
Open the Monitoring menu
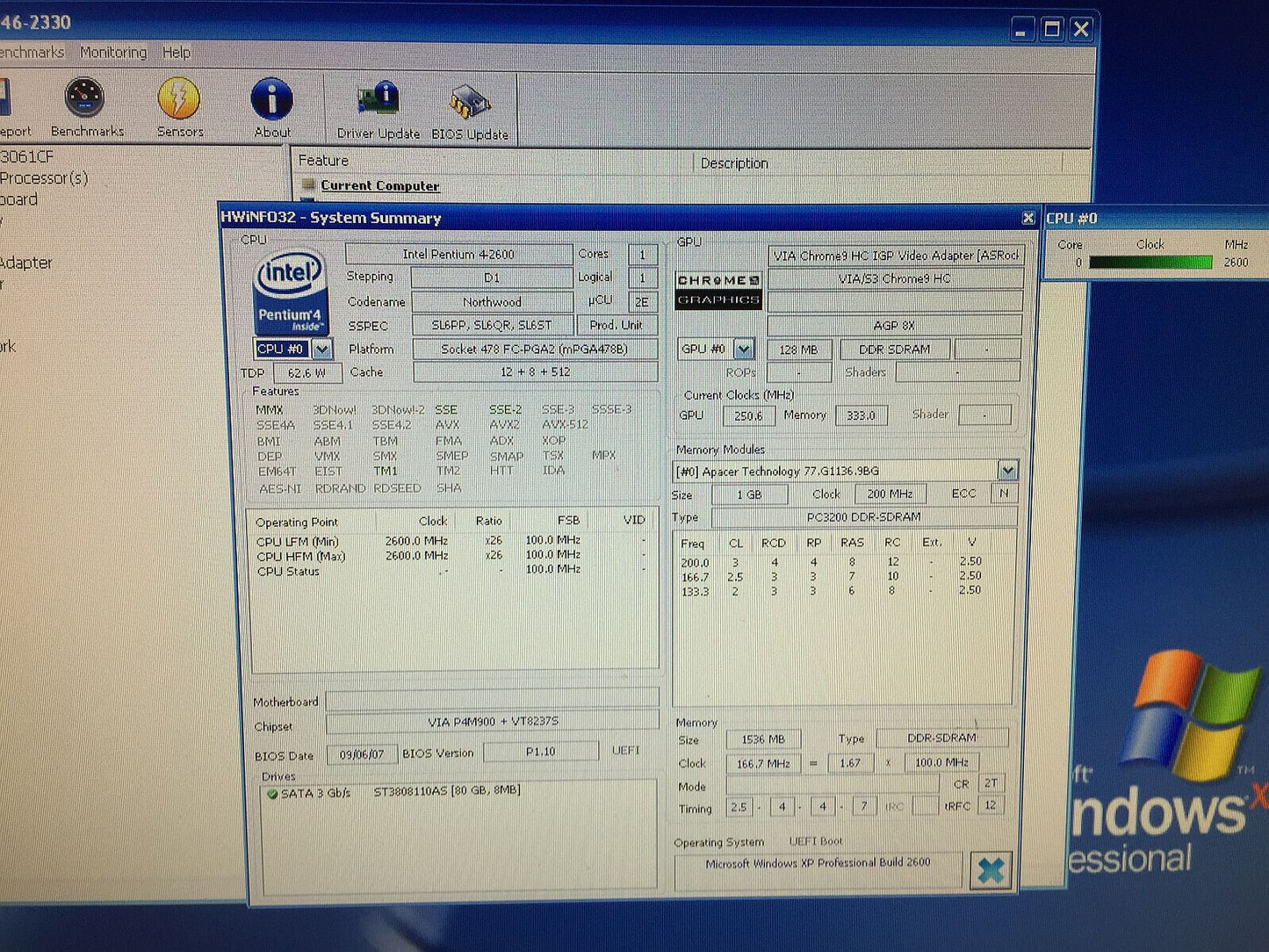113,53
